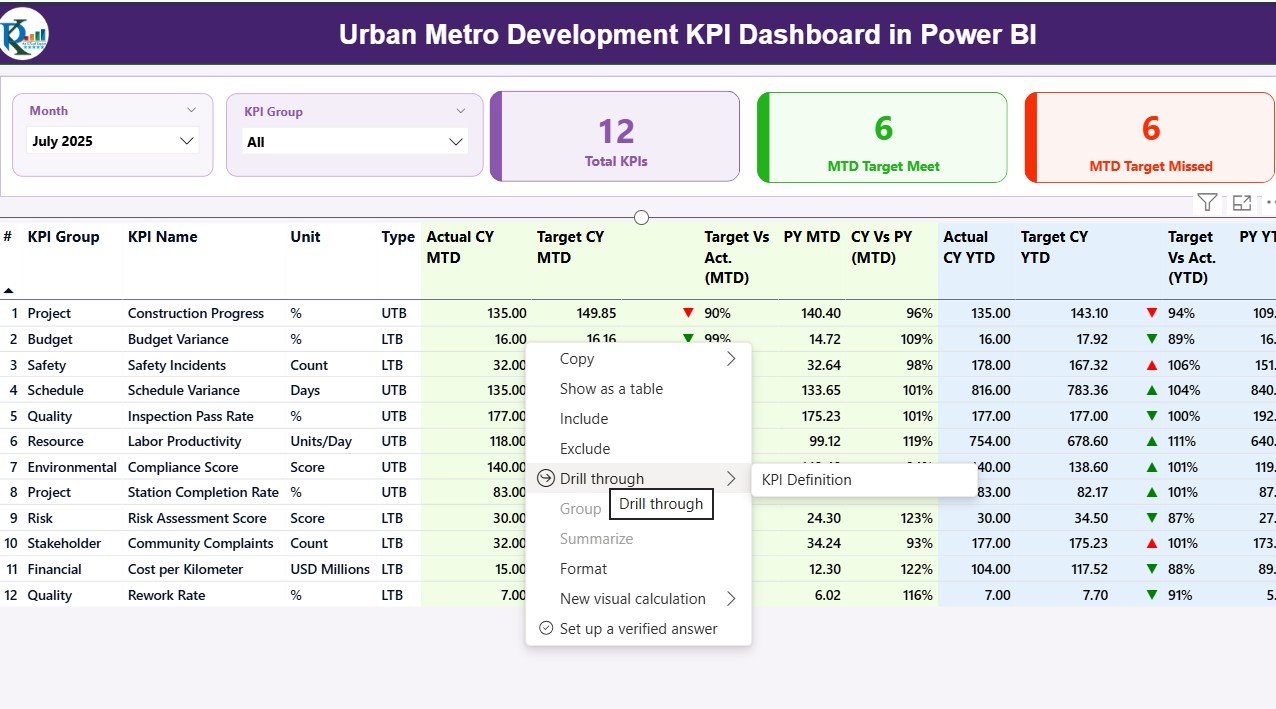Viewport: 1276px width, 709px height.
Task: Click the Drill through circled arrow icon
Action: pos(545,479)
